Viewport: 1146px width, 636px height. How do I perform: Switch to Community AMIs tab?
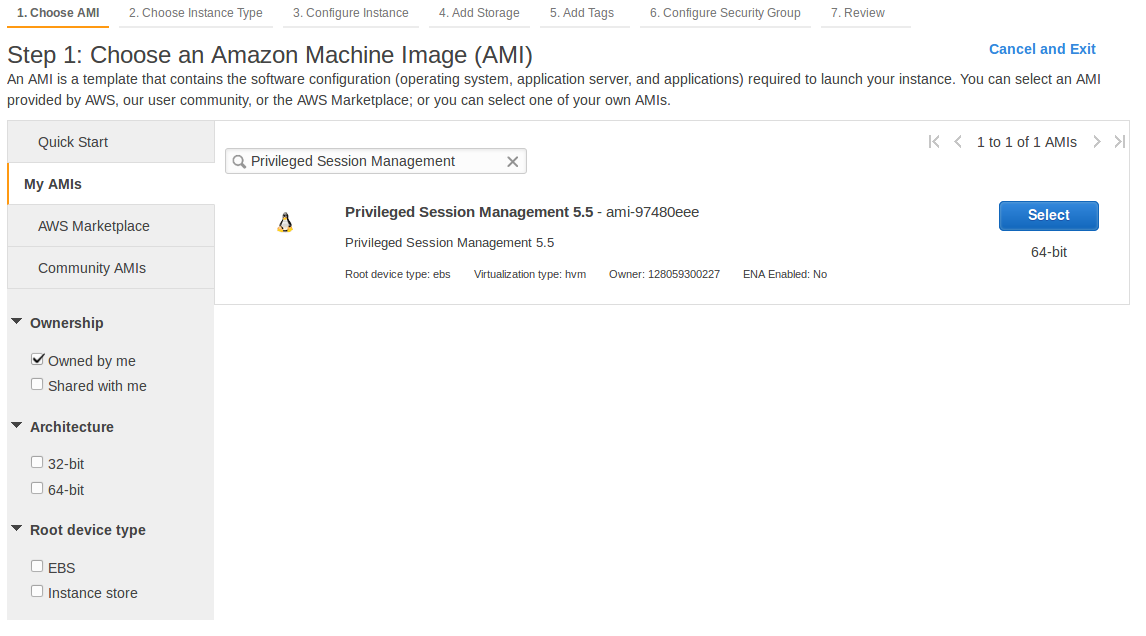(x=92, y=268)
